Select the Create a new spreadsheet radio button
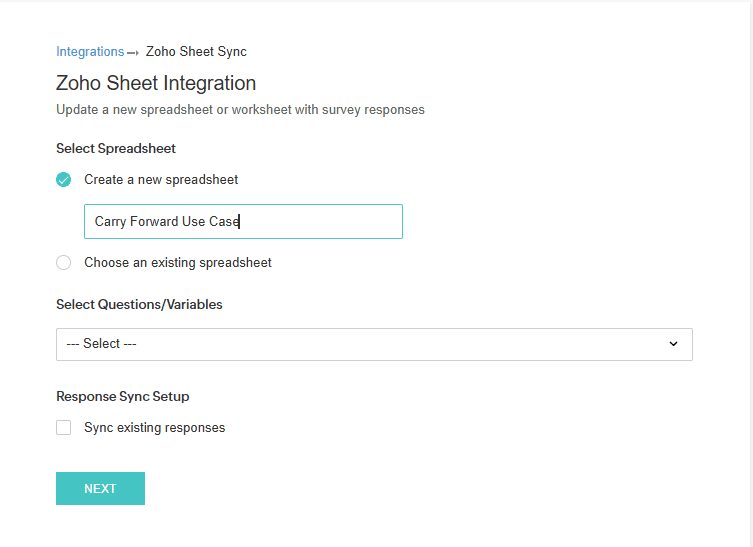 pos(64,180)
